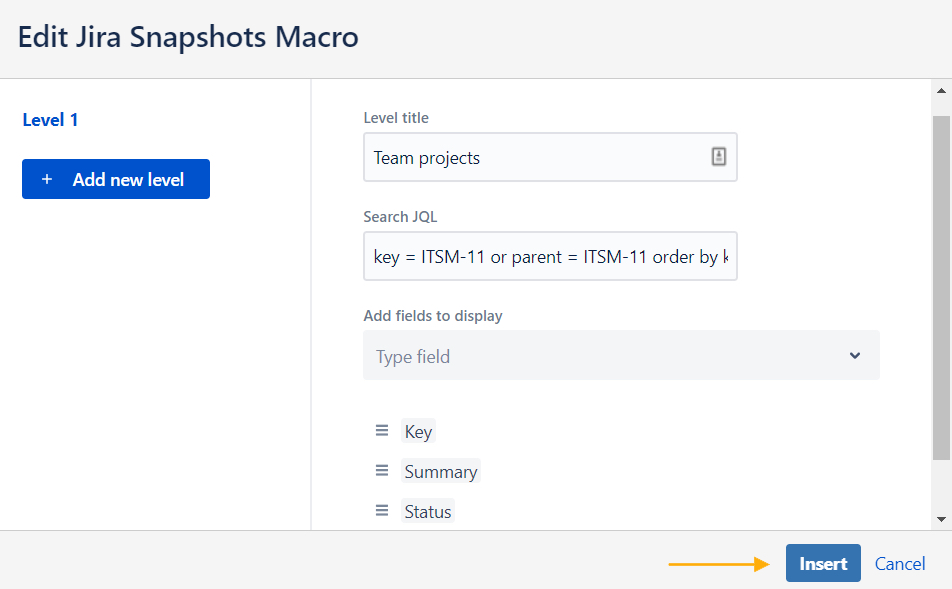Image resolution: width=952 pixels, height=589 pixels.
Task: Click the drag handle beside Status field
Action: pos(382,511)
